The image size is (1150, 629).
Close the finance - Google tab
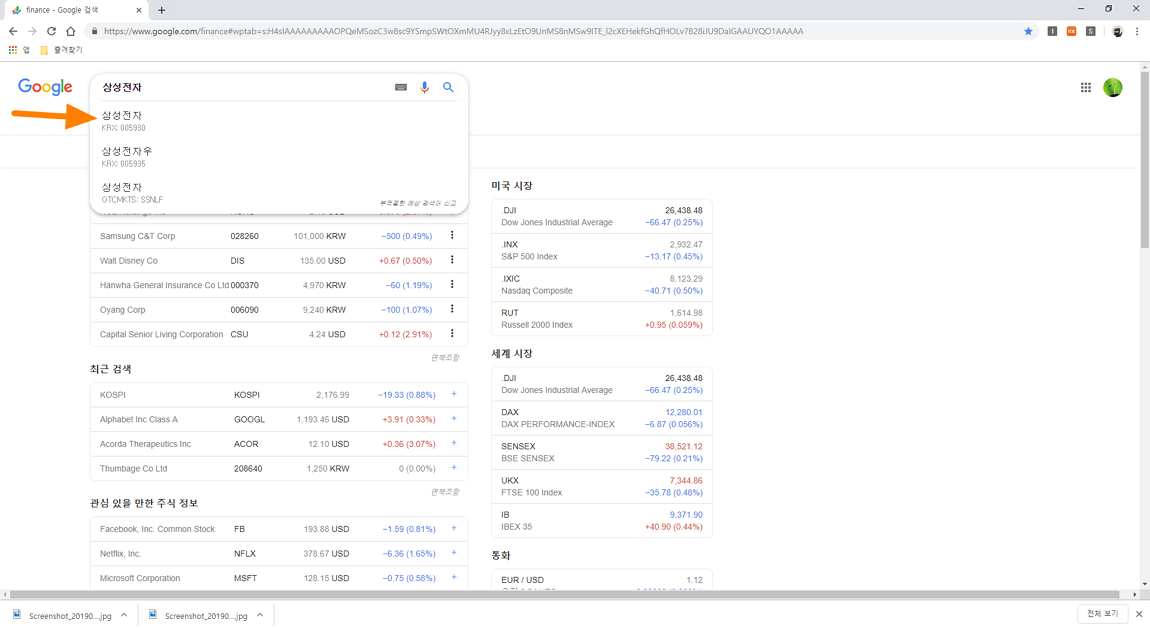(139, 10)
